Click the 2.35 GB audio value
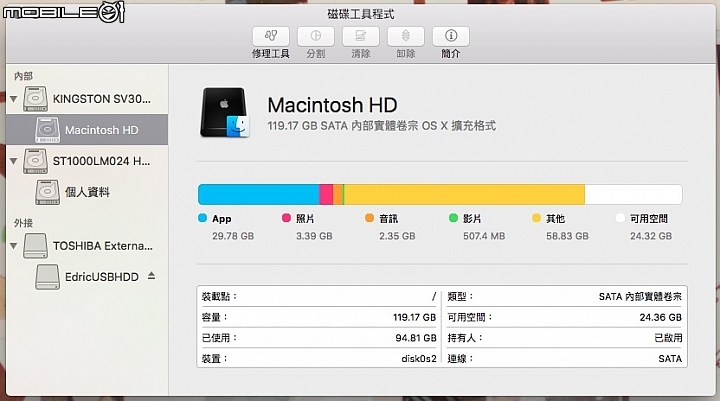Image resolution: width=720 pixels, height=401 pixels. (397, 236)
